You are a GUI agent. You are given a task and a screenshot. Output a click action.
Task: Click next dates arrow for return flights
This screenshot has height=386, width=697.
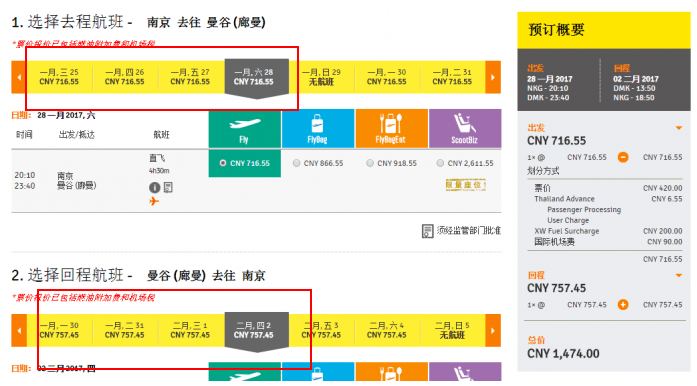pyautogui.click(x=493, y=330)
